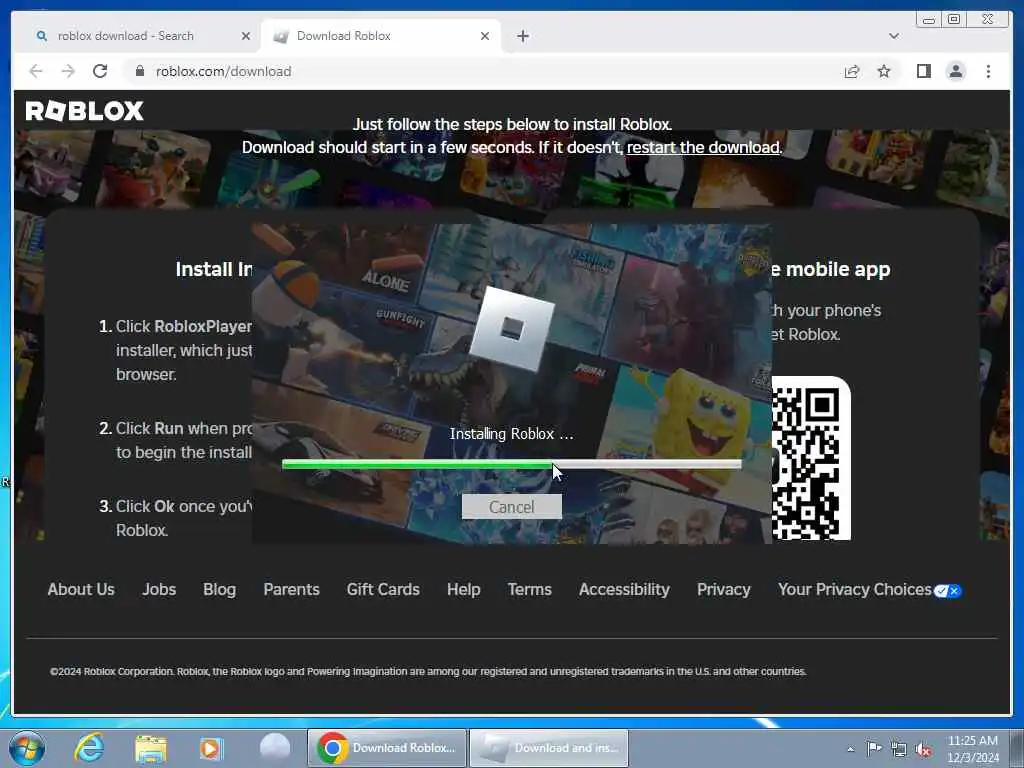1024x768 pixels.
Task: Open the Accessibility footer link
Action: tap(624, 589)
